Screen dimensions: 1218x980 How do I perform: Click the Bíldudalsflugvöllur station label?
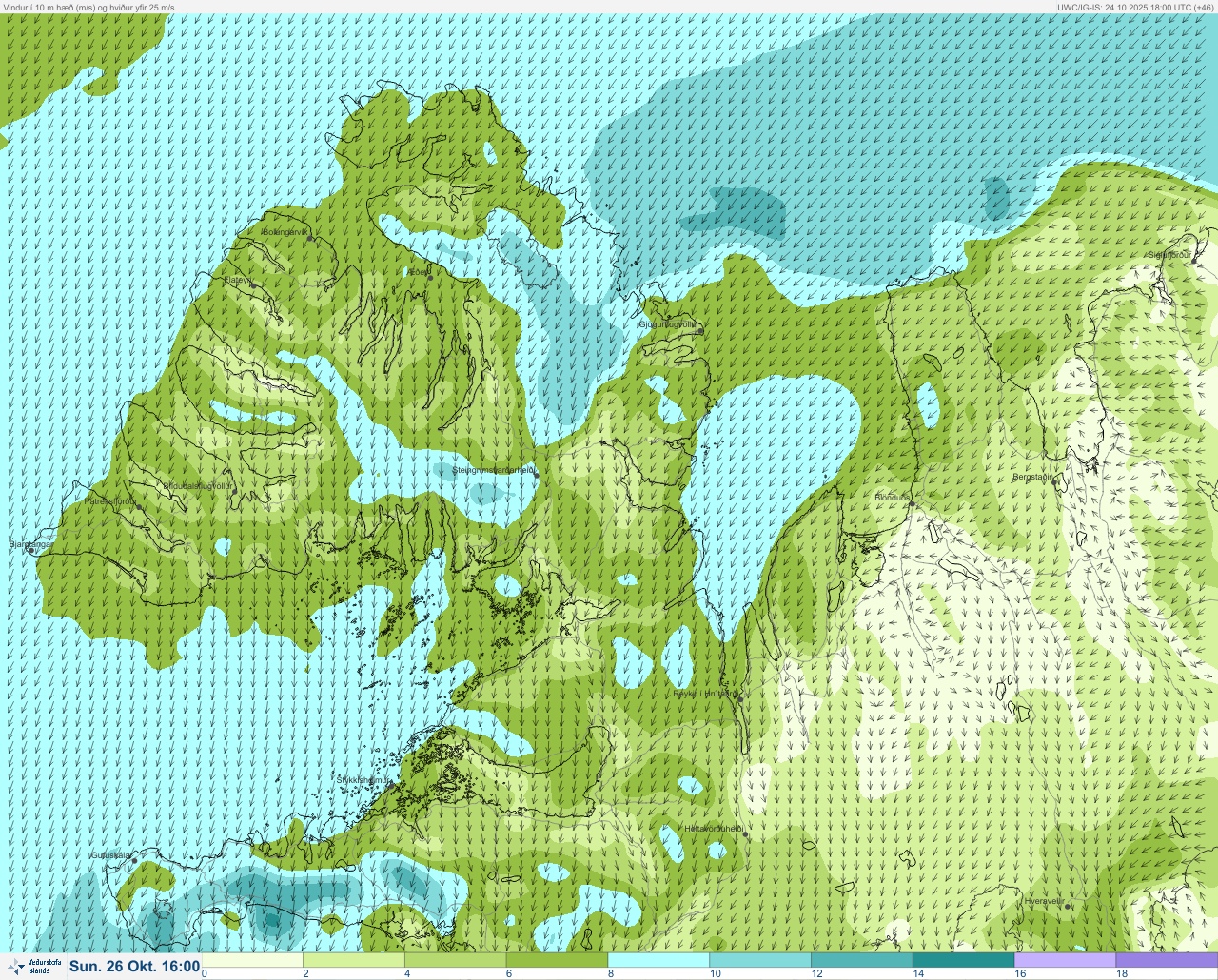(198, 485)
